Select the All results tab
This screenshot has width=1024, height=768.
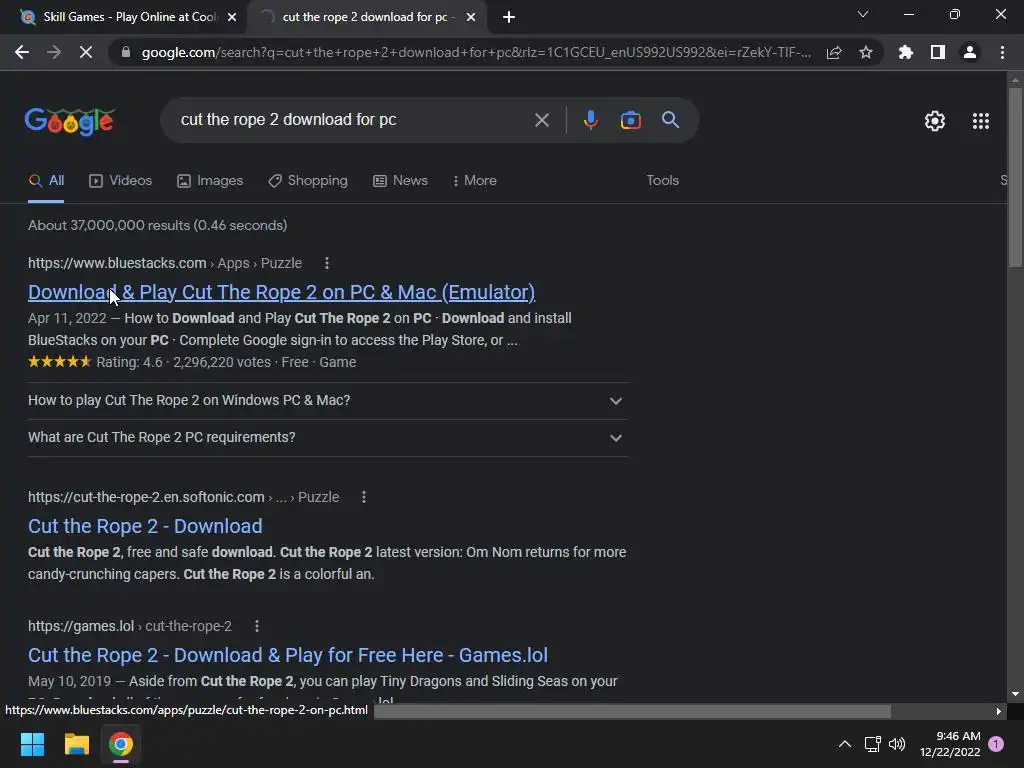(46, 181)
